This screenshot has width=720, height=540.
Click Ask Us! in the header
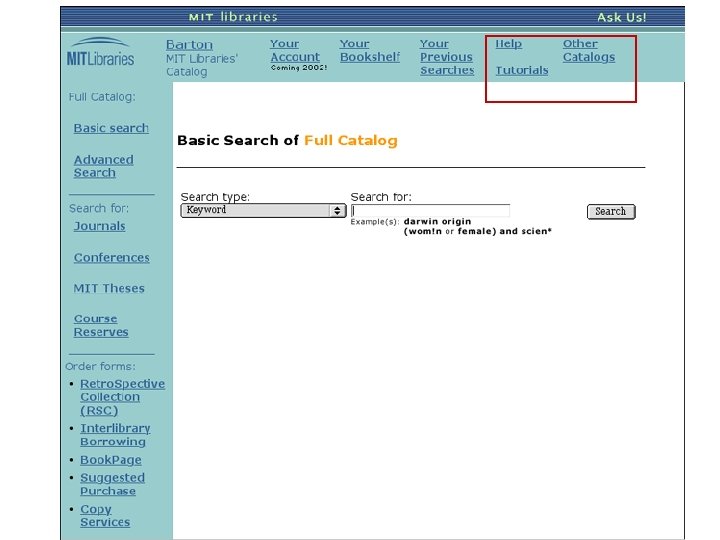point(621,17)
